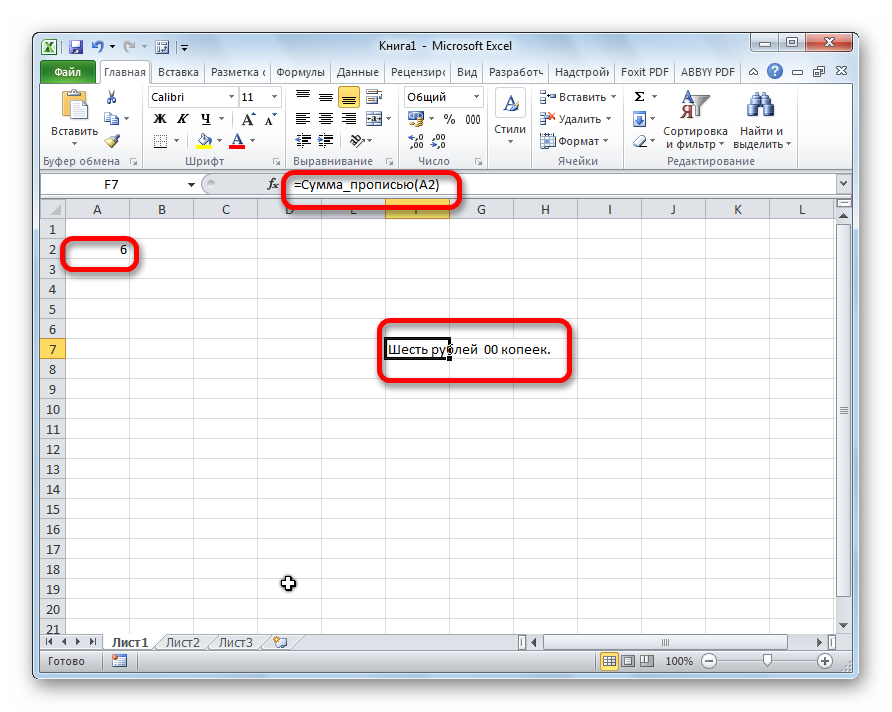Expand the Общий number format dropdown
892x712 pixels.
[x=476, y=97]
